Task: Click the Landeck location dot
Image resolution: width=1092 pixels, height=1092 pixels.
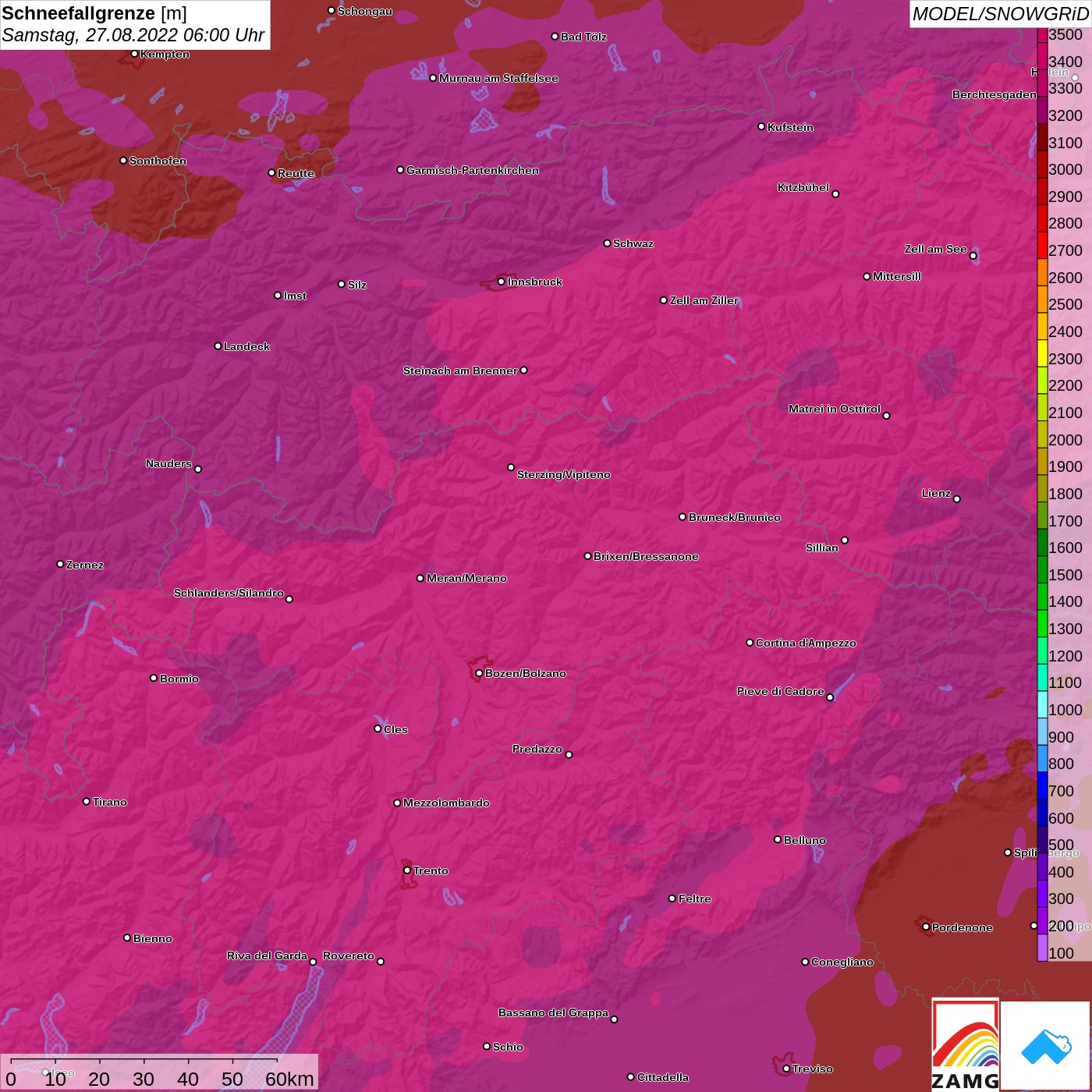Action: click(x=218, y=346)
